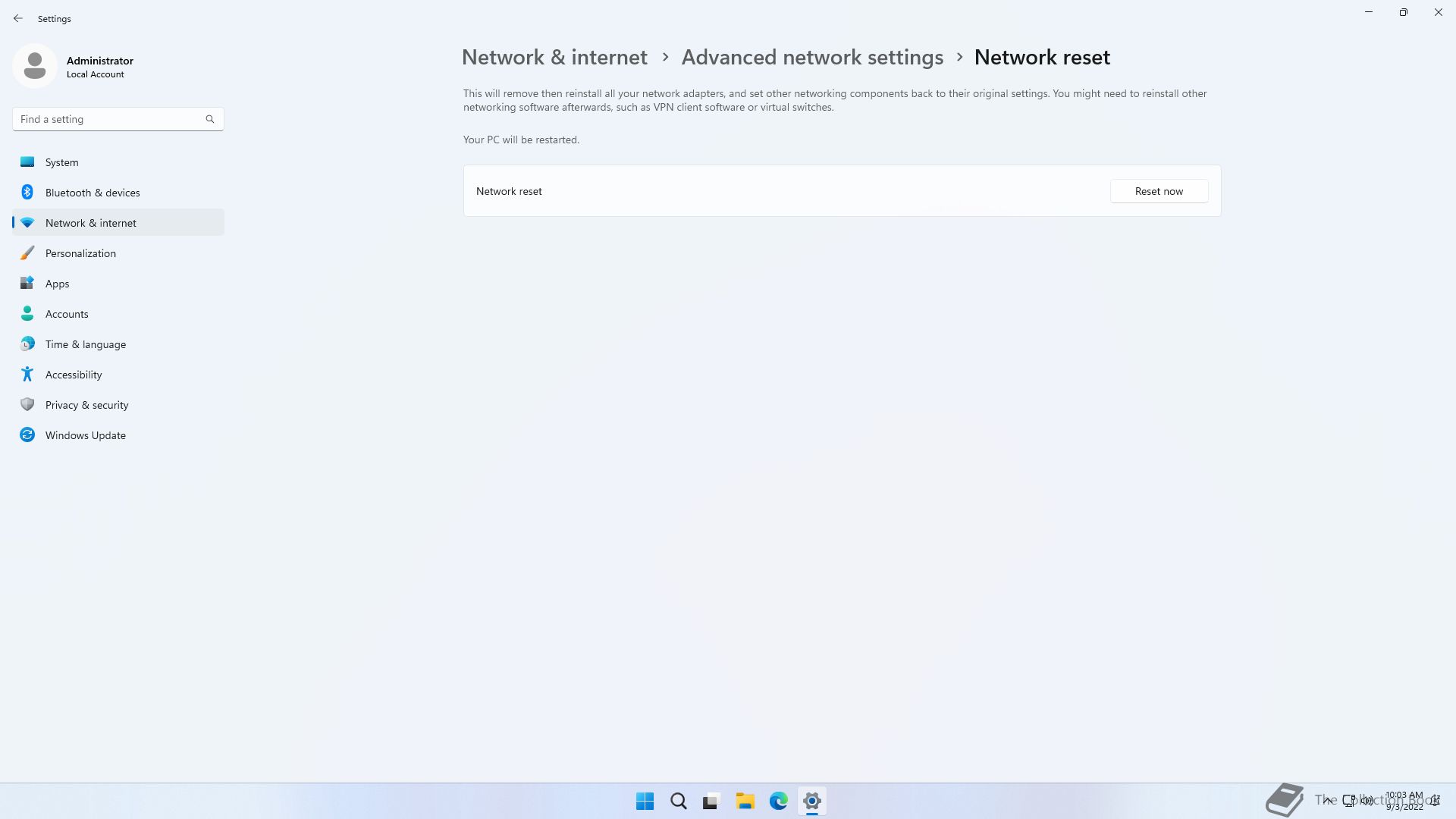Select Network & internet sidebar item
This screenshot has width=1456, height=819.
coord(118,223)
